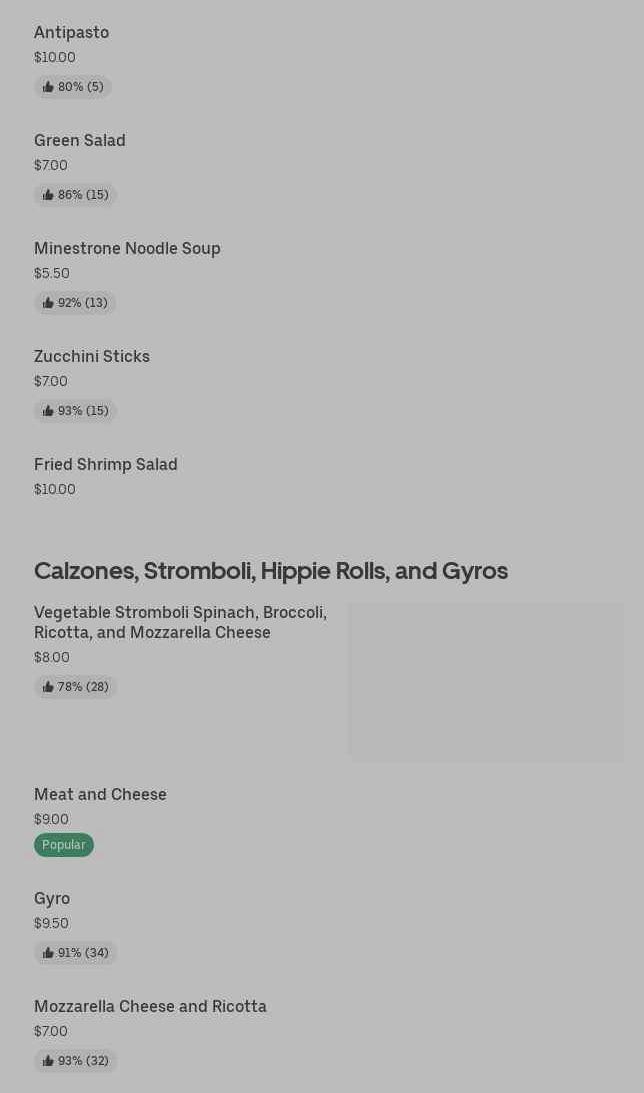This screenshot has width=644, height=1093.
Task: Open the Gyro menu item
Action: point(52,899)
